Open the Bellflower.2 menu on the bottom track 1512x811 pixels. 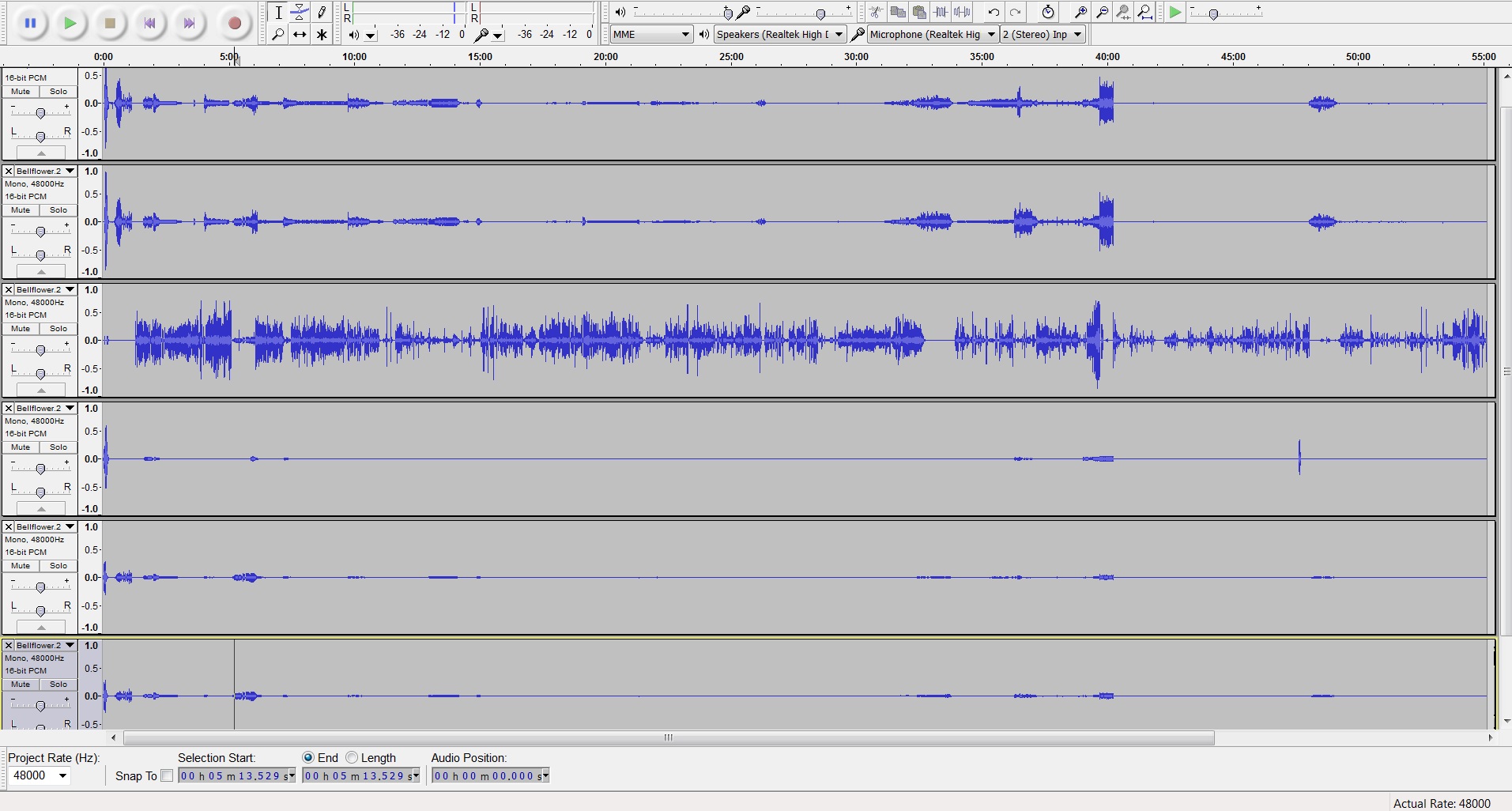tap(46, 645)
